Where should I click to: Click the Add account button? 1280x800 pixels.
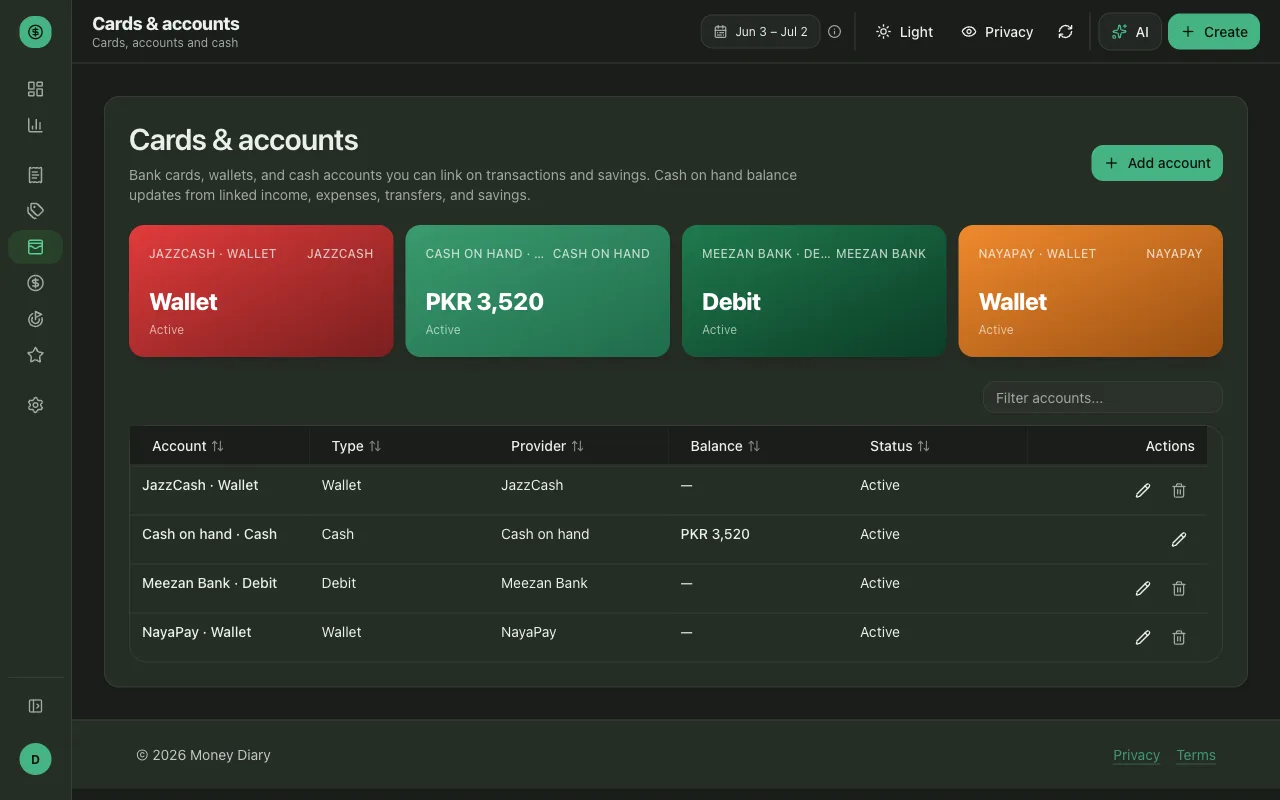click(x=1157, y=163)
